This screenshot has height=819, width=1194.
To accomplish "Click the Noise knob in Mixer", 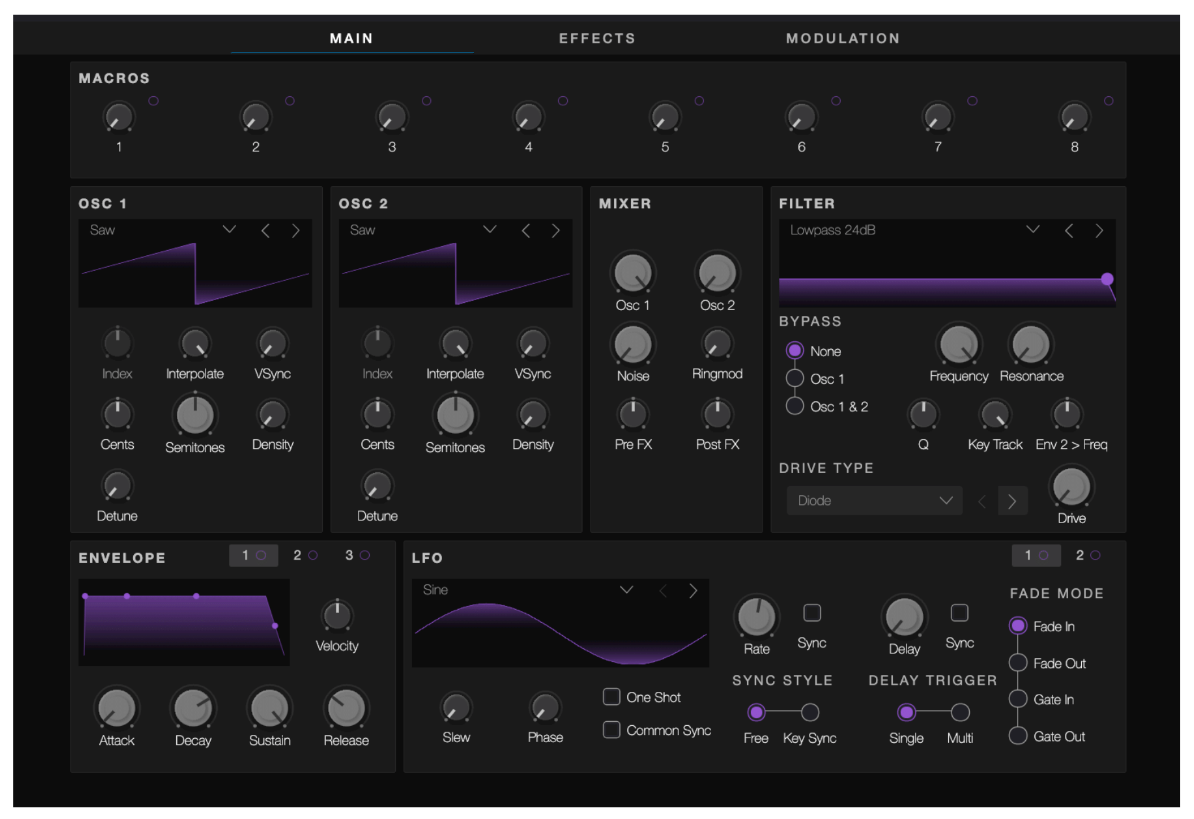I will point(632,345).
